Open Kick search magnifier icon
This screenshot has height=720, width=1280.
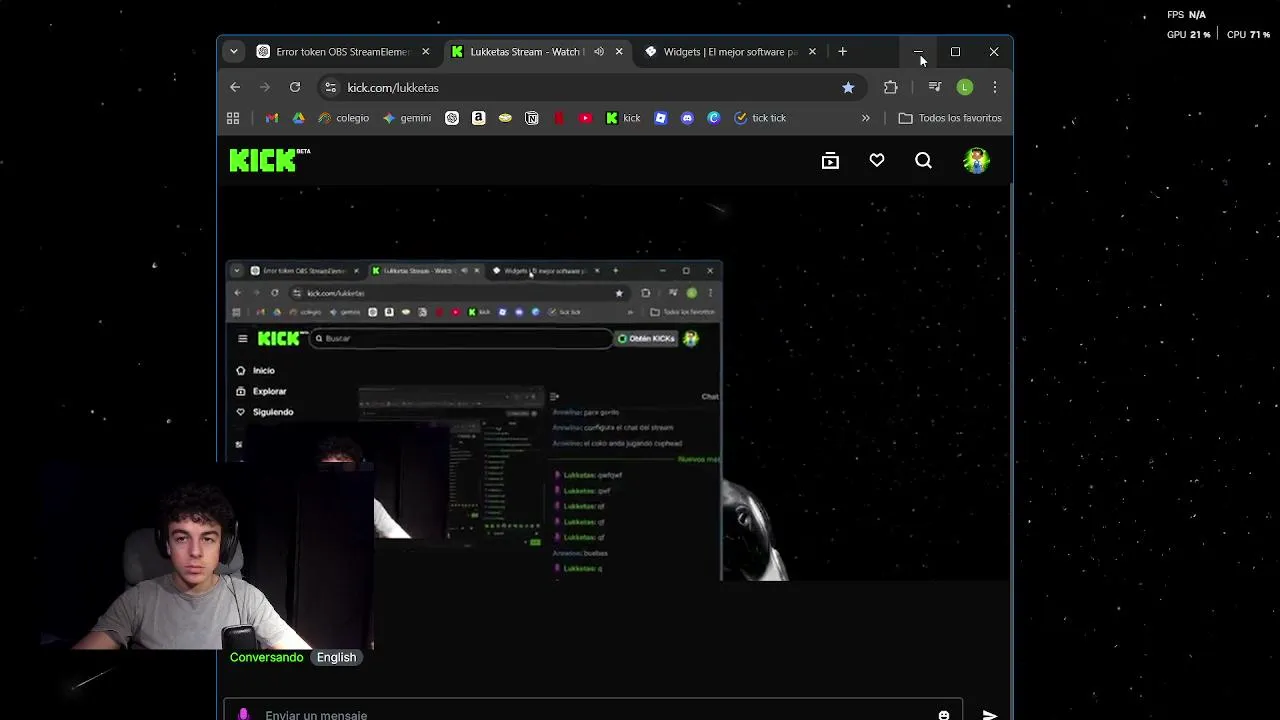923,161
